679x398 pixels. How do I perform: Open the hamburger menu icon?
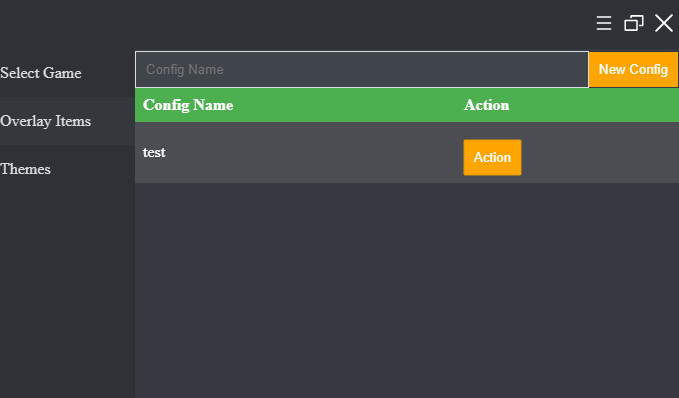tap(604, 23)
